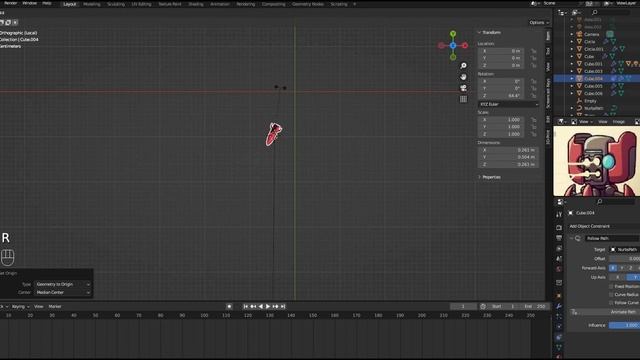The height and width of the screenshot is (360, 640).
Task: Click the timeline playback sync clock icon
Action: coord(483,307)
